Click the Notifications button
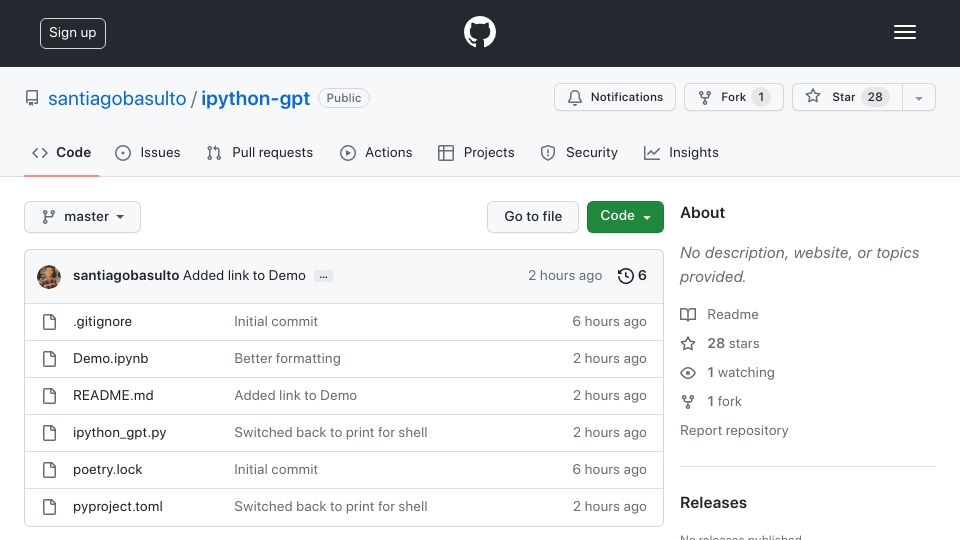Screen dimensions: 960x540 615,97
